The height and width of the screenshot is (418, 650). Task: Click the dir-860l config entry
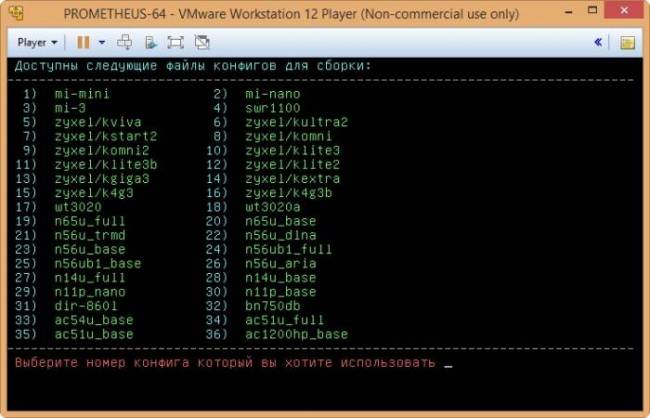tap(86, 306)
